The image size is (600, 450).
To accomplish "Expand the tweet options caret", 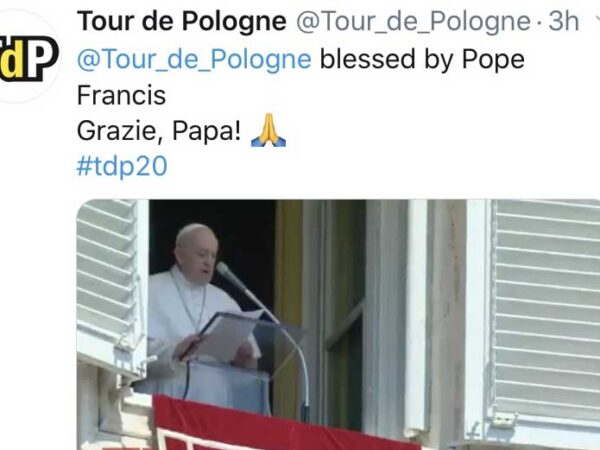I will pyautogui.click(x=597, y=19).
